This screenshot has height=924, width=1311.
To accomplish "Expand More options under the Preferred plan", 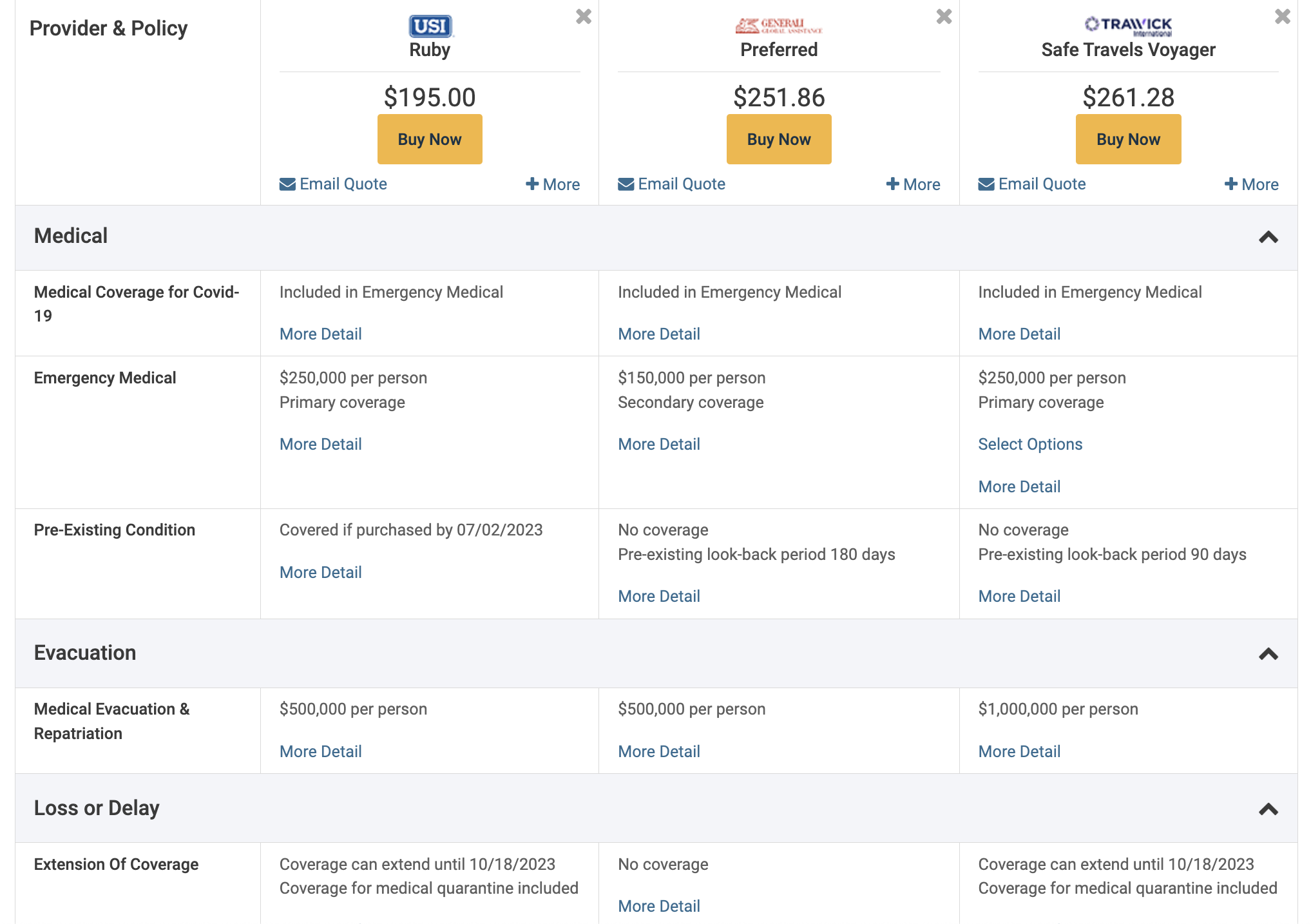I will pos(913,184).
